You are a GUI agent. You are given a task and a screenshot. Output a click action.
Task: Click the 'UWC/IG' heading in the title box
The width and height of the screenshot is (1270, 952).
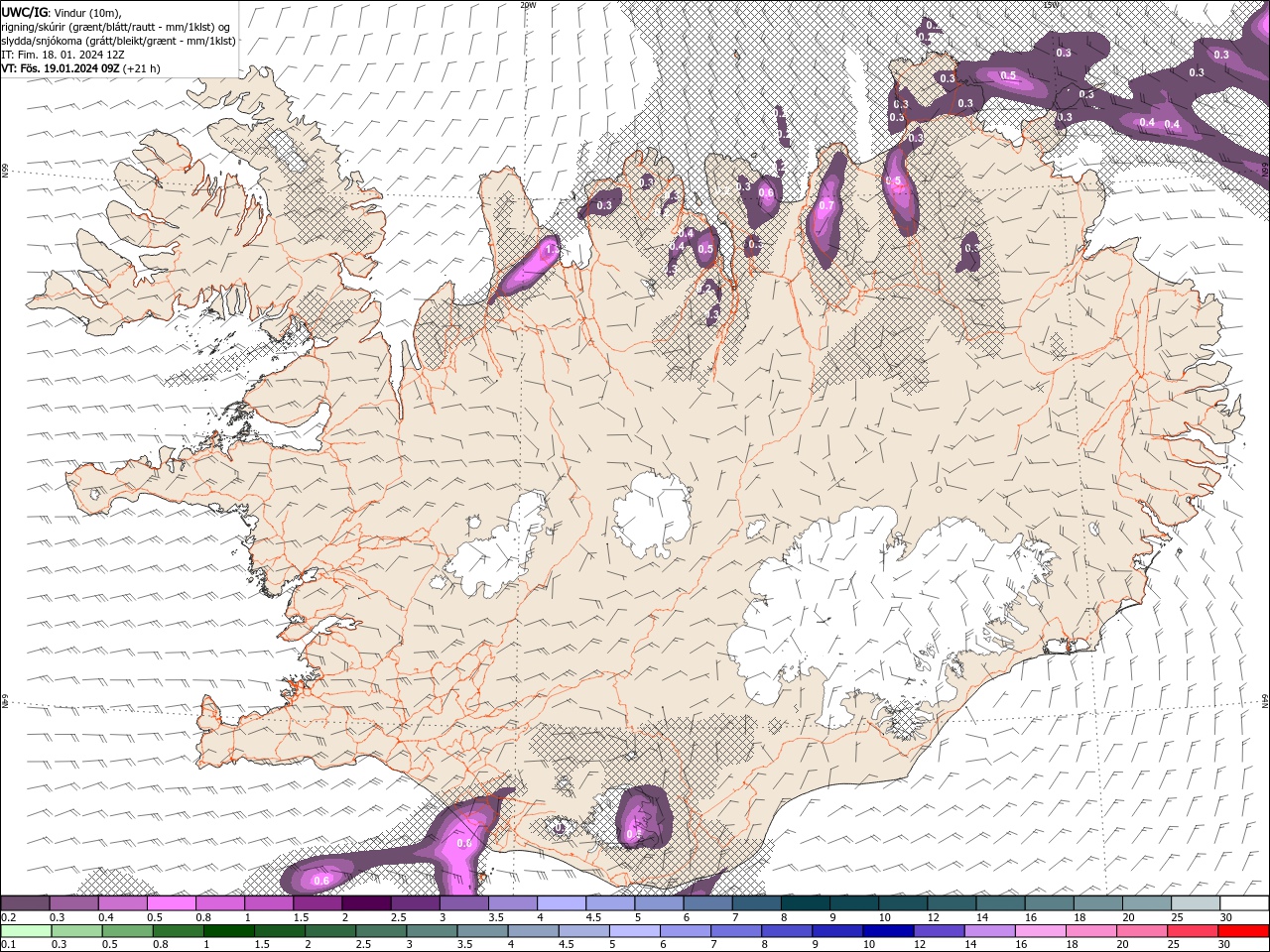23,11
